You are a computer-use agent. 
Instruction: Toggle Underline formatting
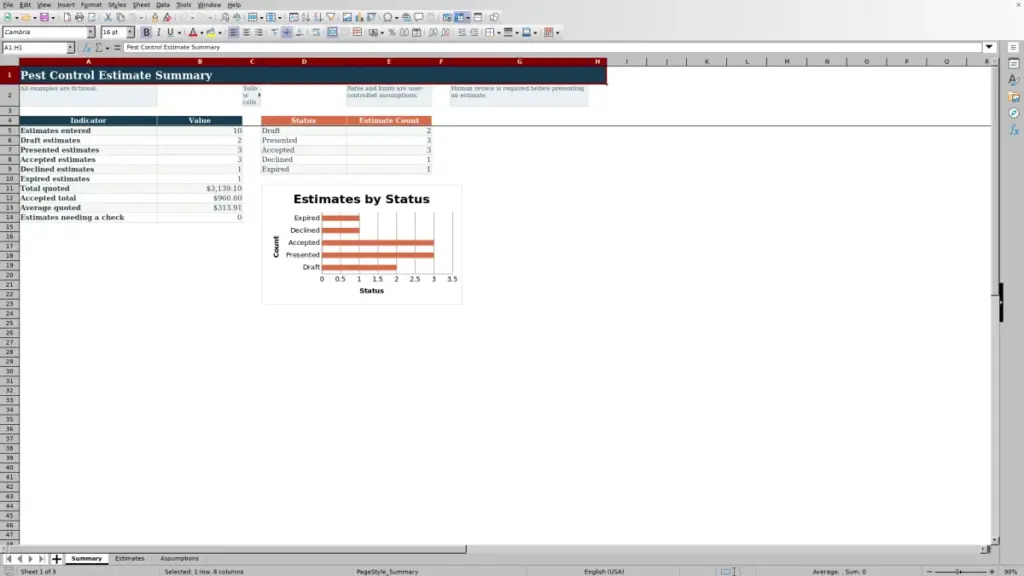tap(170, 32)
